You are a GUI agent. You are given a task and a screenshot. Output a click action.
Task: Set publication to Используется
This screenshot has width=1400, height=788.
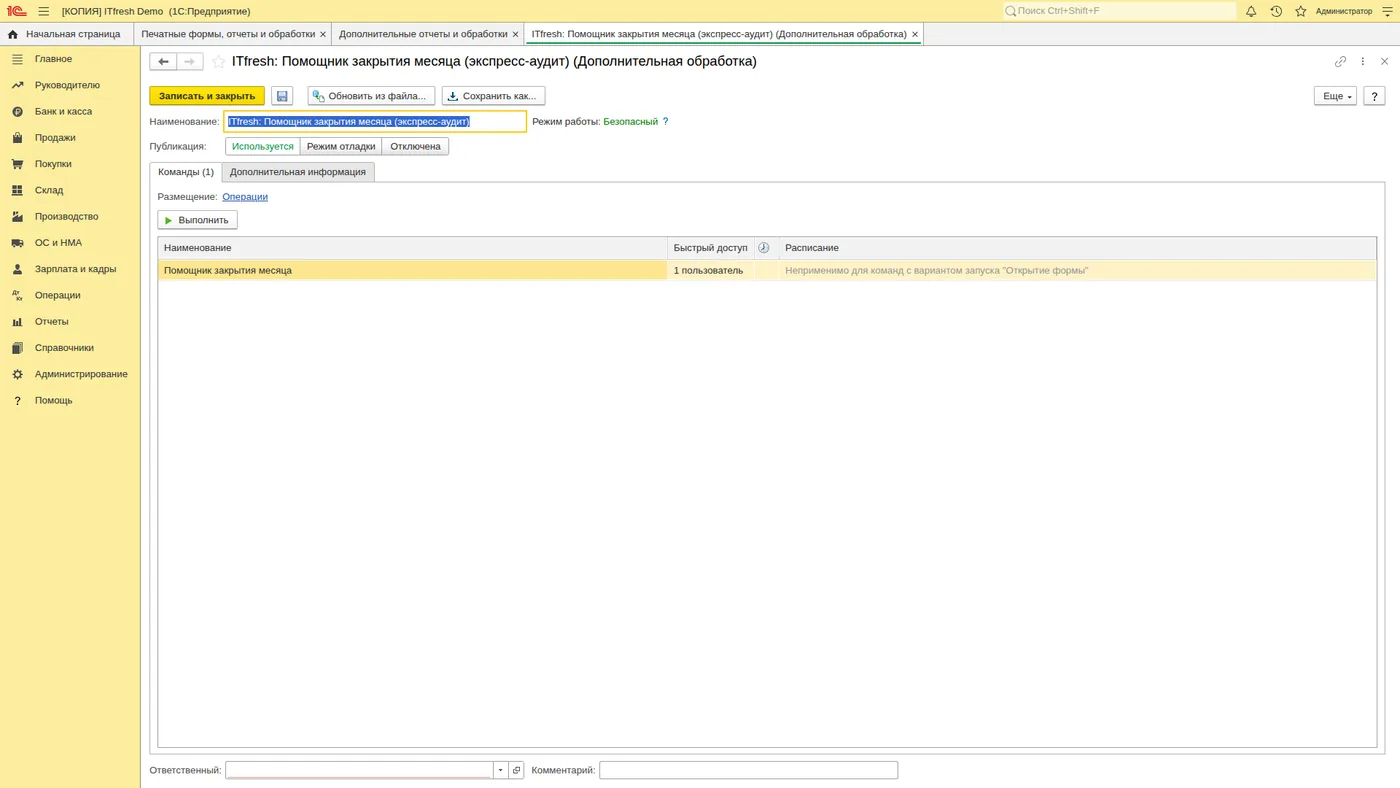(263, 146)
